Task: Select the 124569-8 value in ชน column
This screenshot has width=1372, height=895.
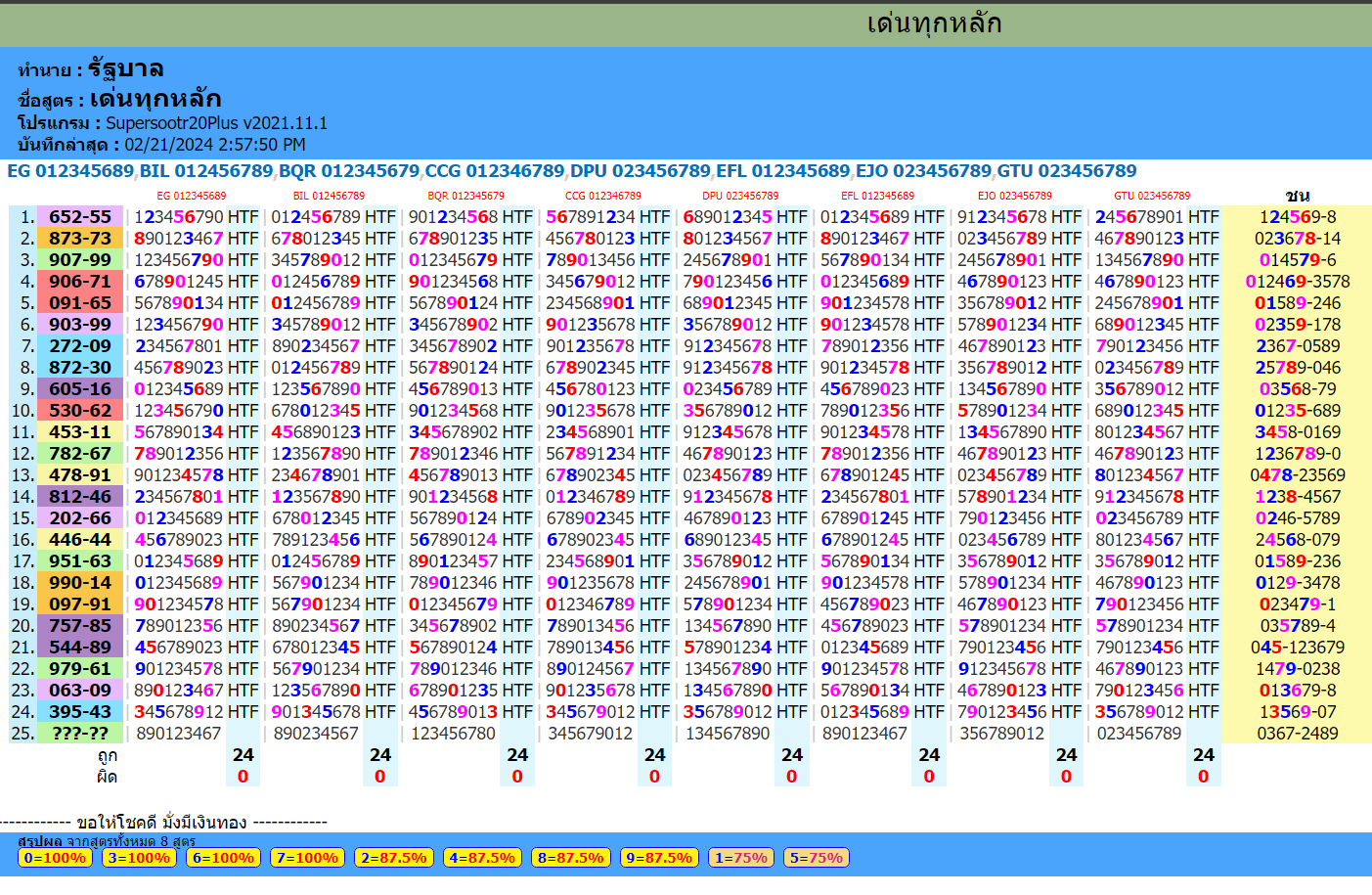Action: [x=1298, y=217]
